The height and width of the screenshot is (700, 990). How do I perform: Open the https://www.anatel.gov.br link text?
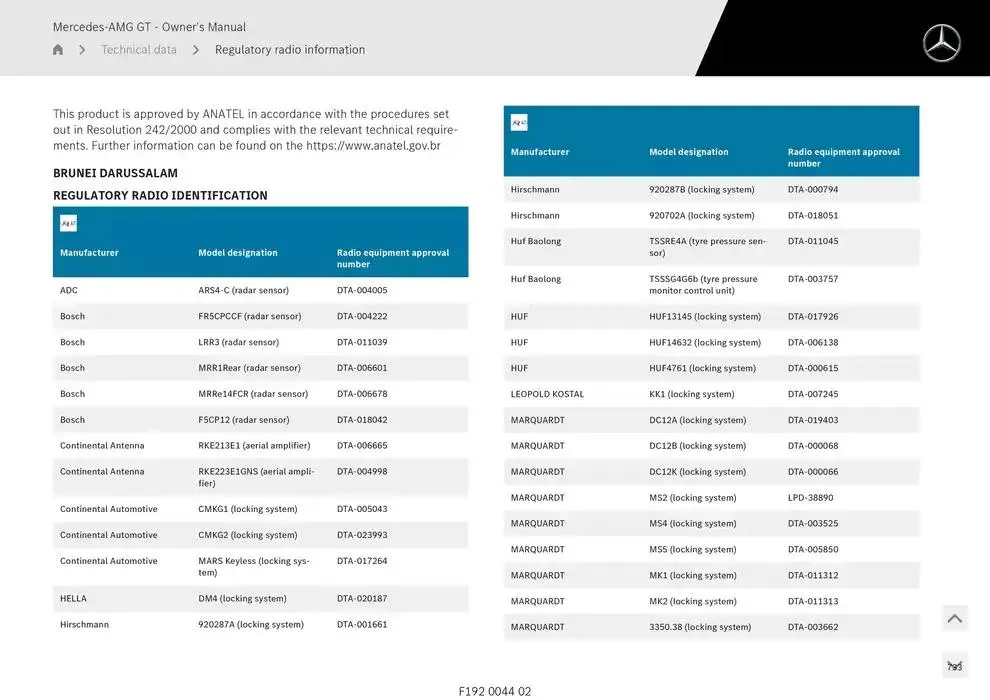pos(373,146)
